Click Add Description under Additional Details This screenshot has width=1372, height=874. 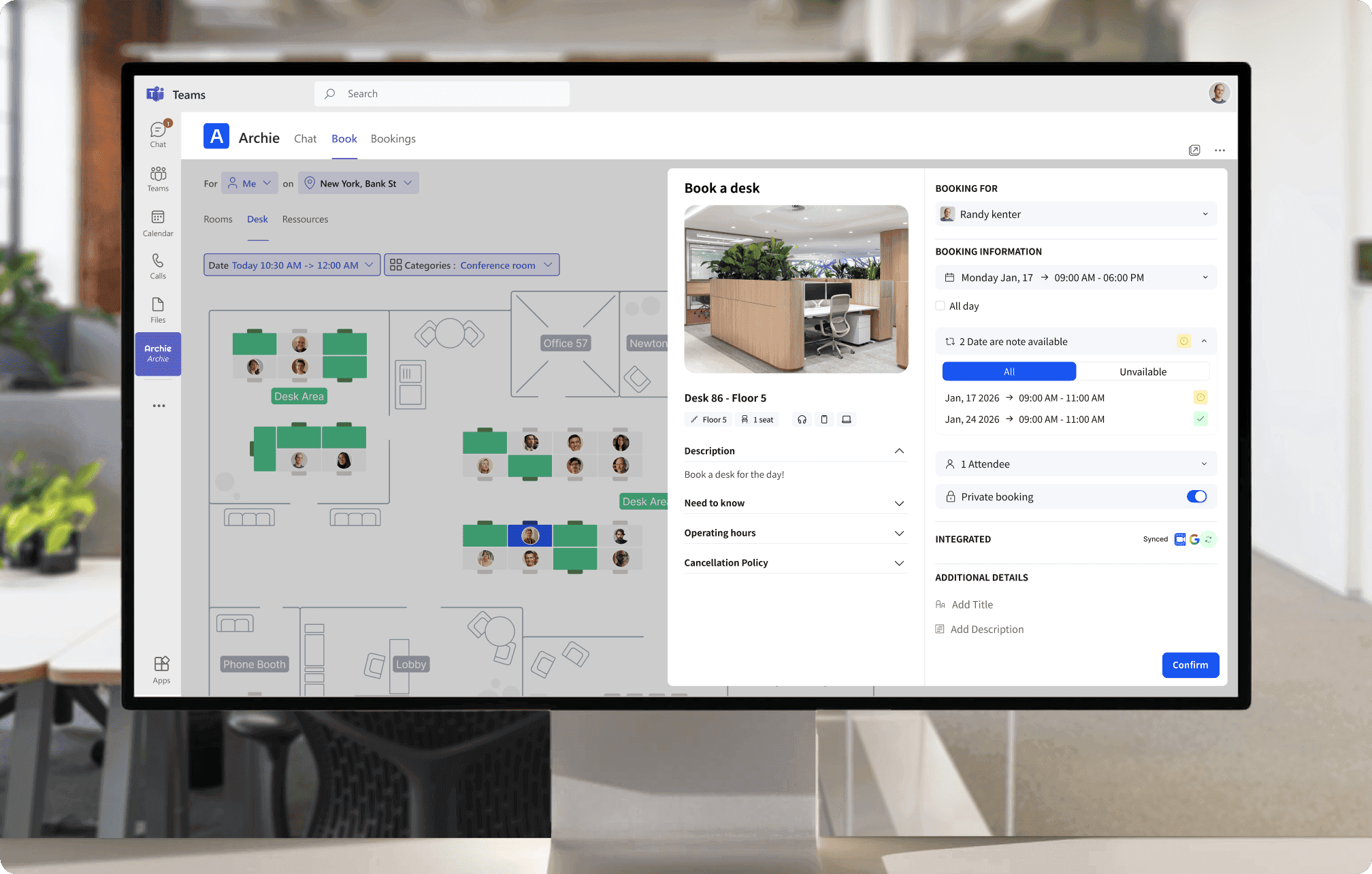987,629
